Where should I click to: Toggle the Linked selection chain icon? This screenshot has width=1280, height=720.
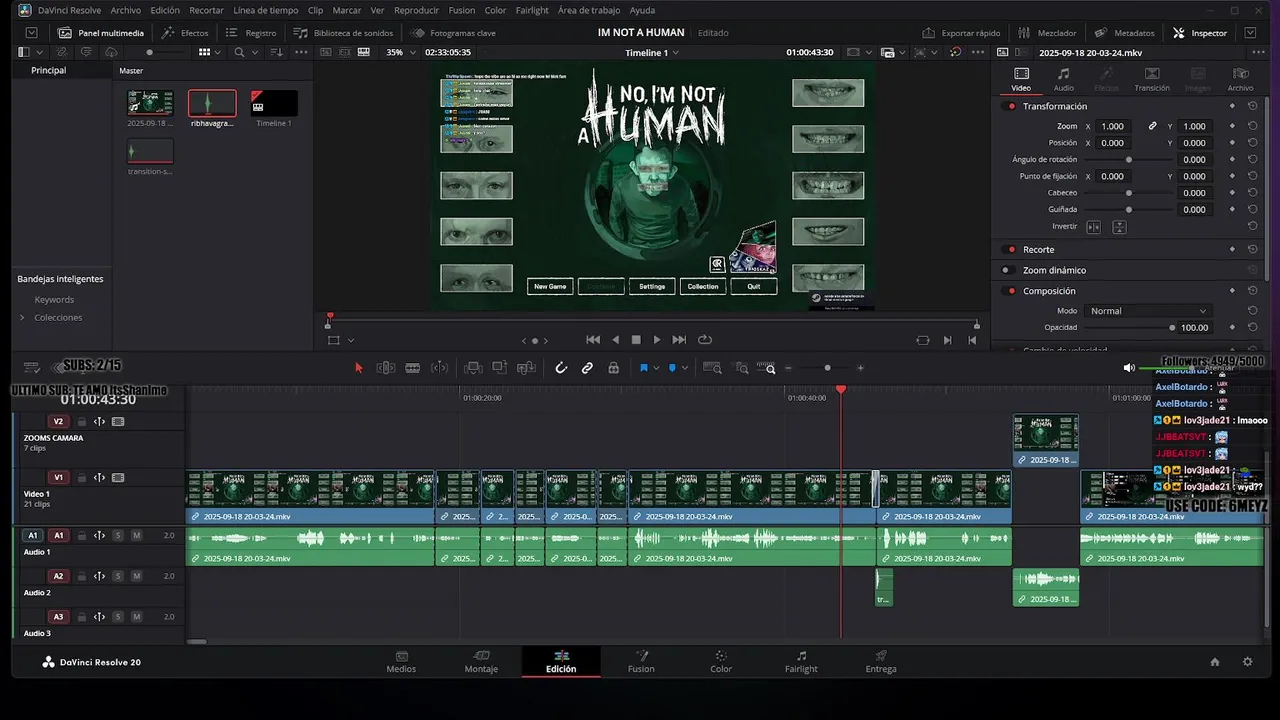coord(587,368)
